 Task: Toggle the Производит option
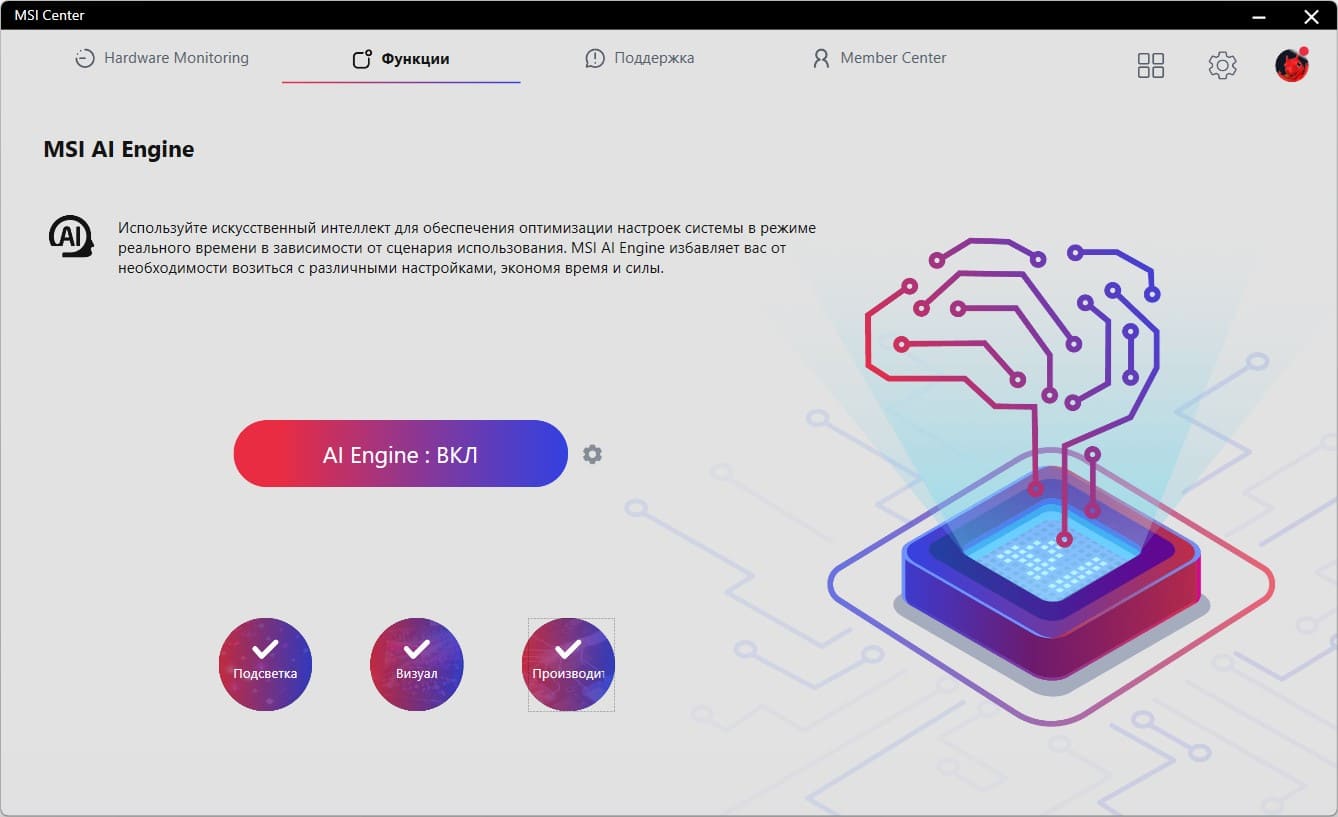coord(569,664)
